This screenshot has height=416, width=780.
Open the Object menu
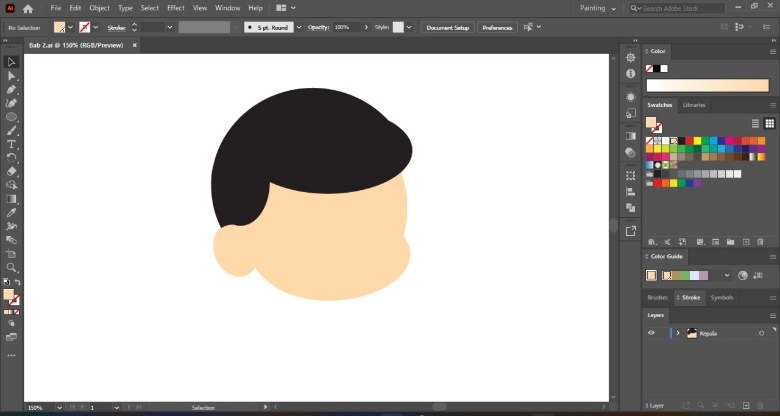tap(99, 8)
